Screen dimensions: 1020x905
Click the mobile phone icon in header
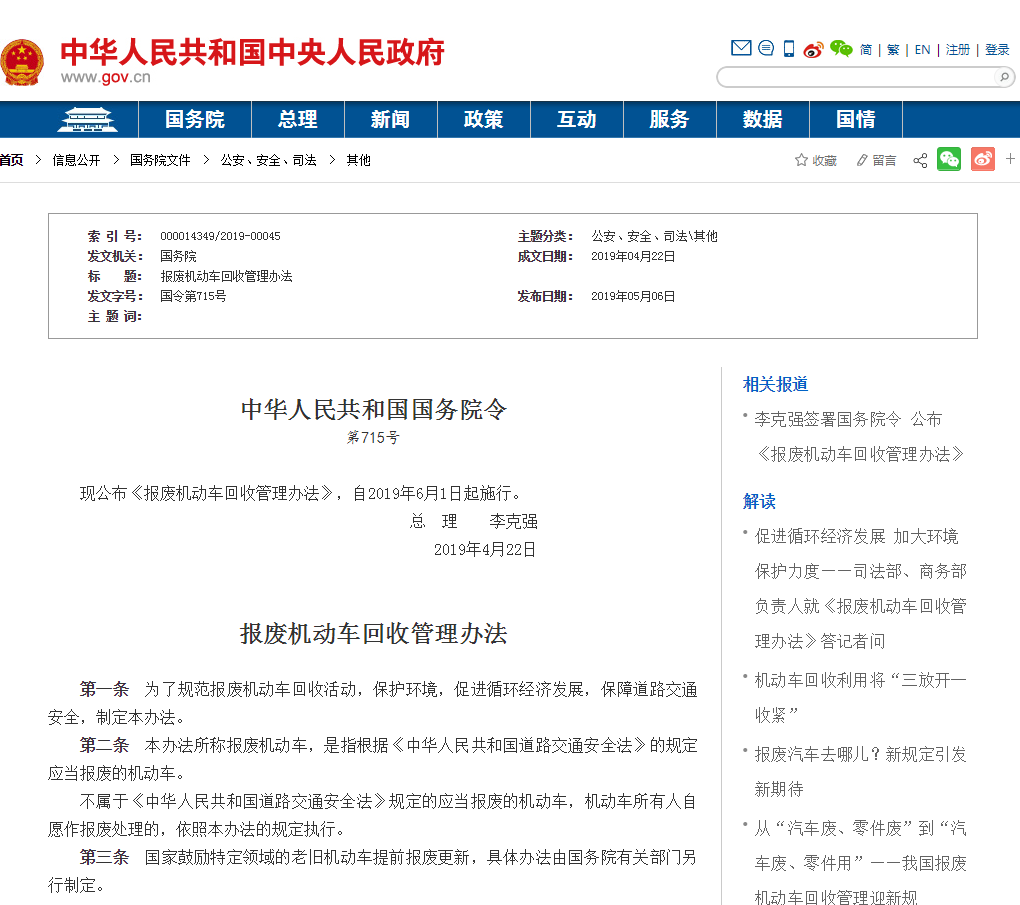[789, 48]
